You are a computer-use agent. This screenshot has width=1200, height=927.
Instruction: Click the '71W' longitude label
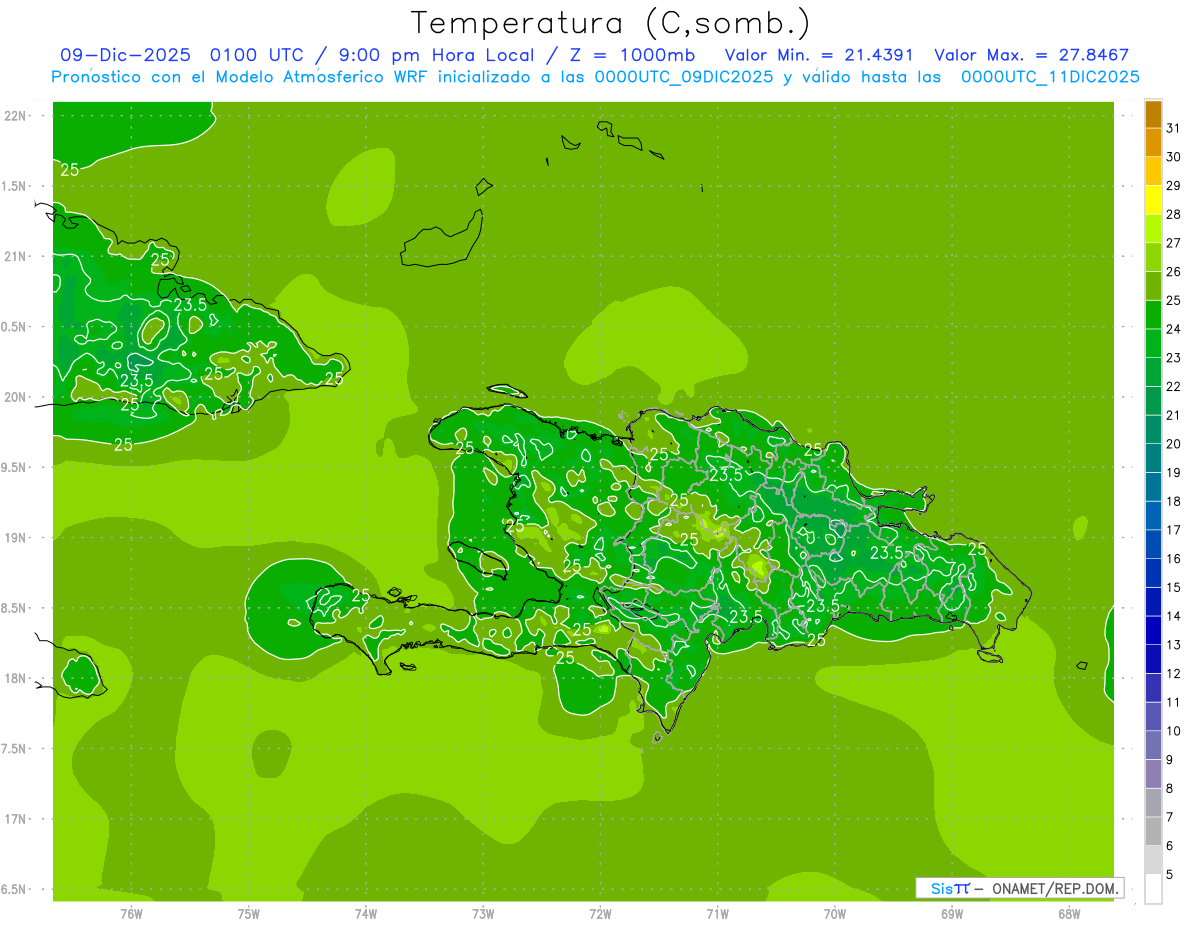click(717, 914)
